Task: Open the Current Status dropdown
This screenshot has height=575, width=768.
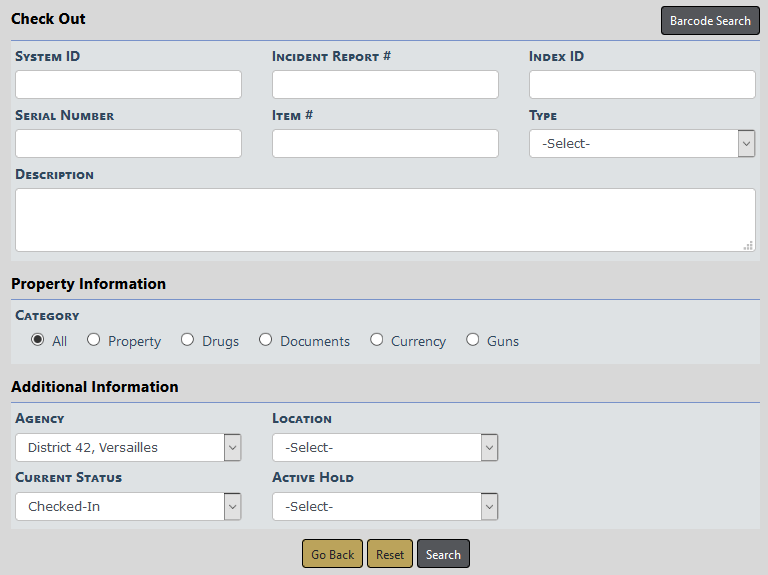Action: (128, 507)
